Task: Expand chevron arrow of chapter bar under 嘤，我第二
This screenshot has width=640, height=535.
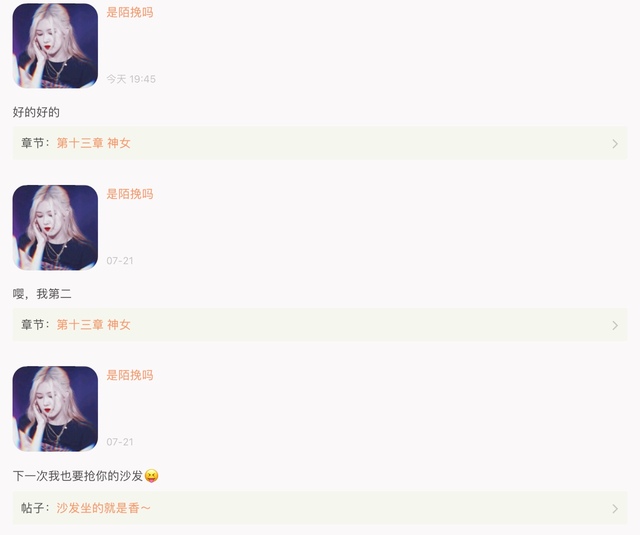Action: click(615, 325)
